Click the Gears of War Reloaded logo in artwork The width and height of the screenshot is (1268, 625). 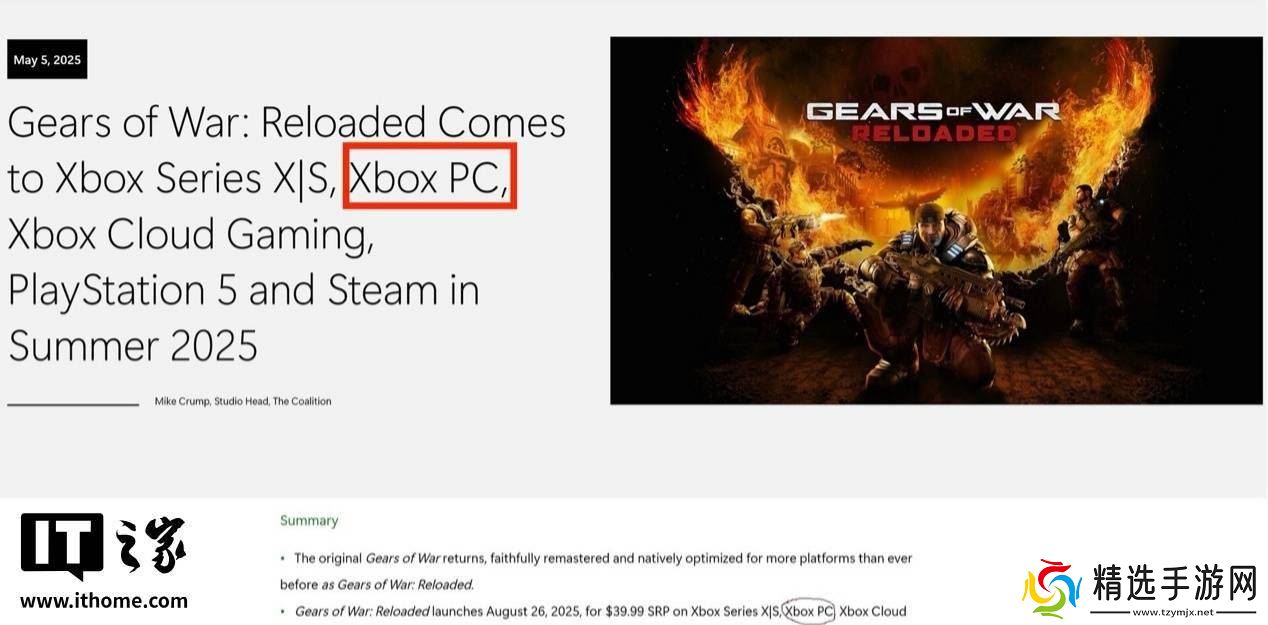point(933,119)
